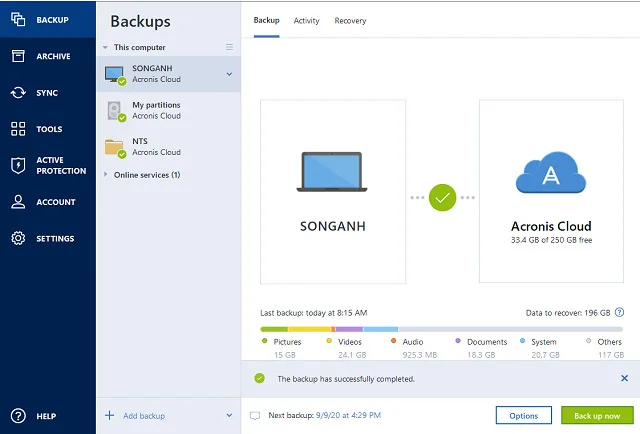This screenshot has width=640, height=434.
Task: Click the yellow Videos segment of usage bar
Action: coord(310,329)
